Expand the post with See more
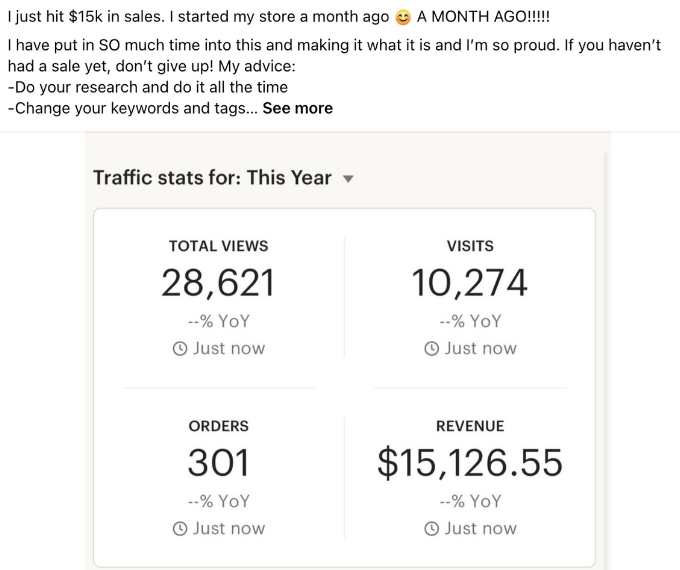680x570 pixels. 297,108
